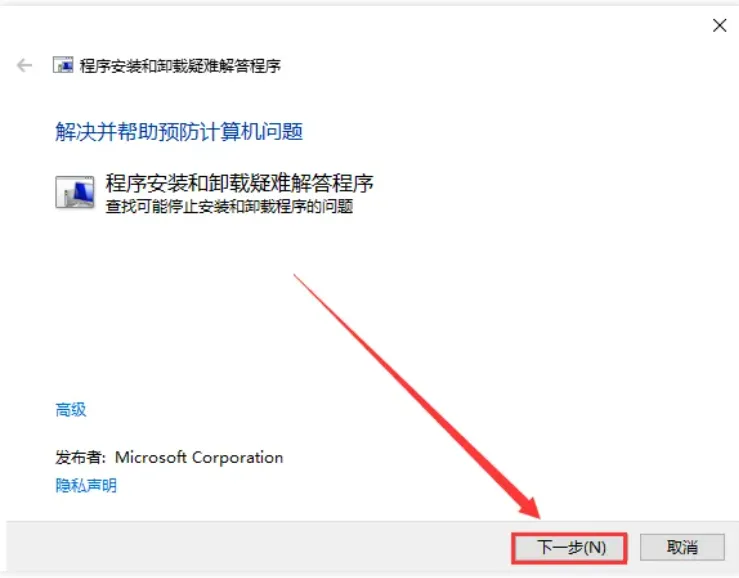This screenshot has height=578, width=739.
Task: Click the small troubleshooter icon in header
Action: click(x=63, y=65)
